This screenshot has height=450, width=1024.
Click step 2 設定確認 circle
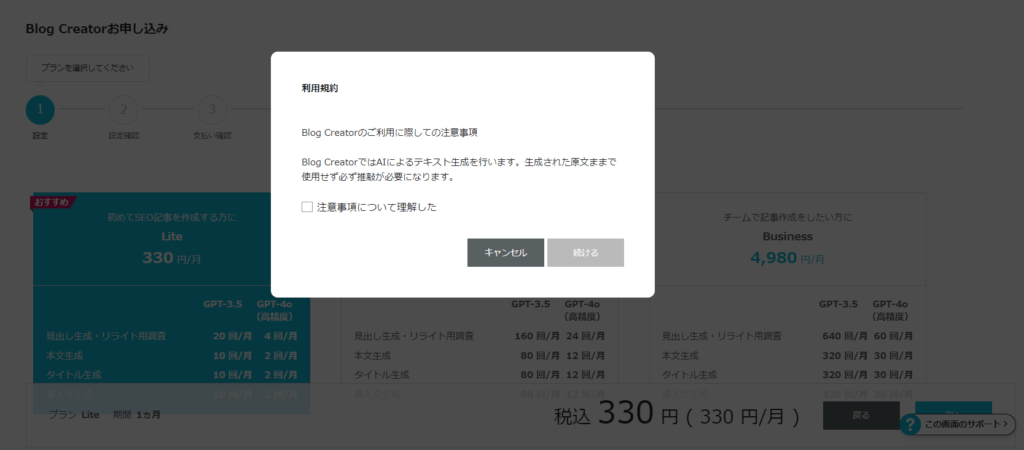123,109
